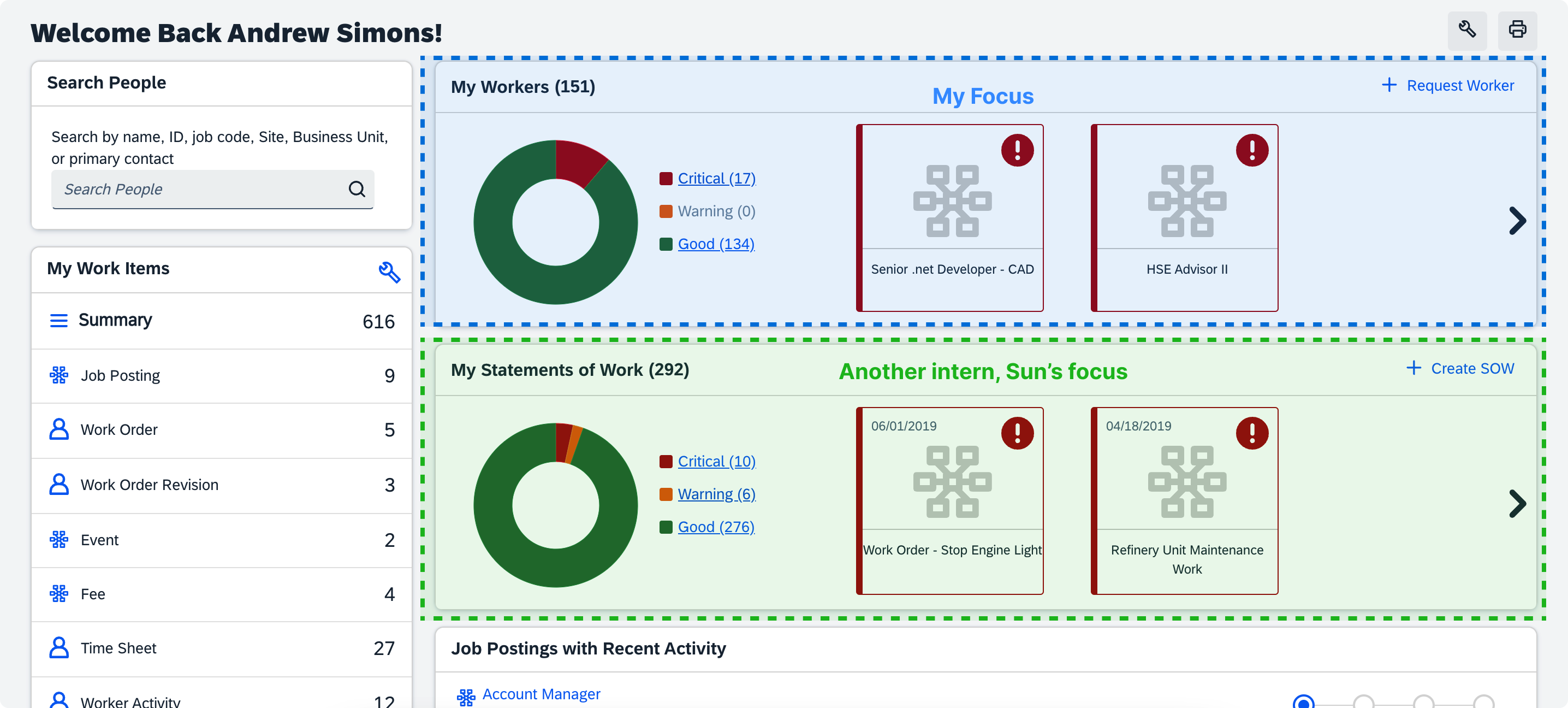Open My Work Items wrench settings
Image resolution: width=1568 pixels, height=708 pixels.
[x=389, y=272]
